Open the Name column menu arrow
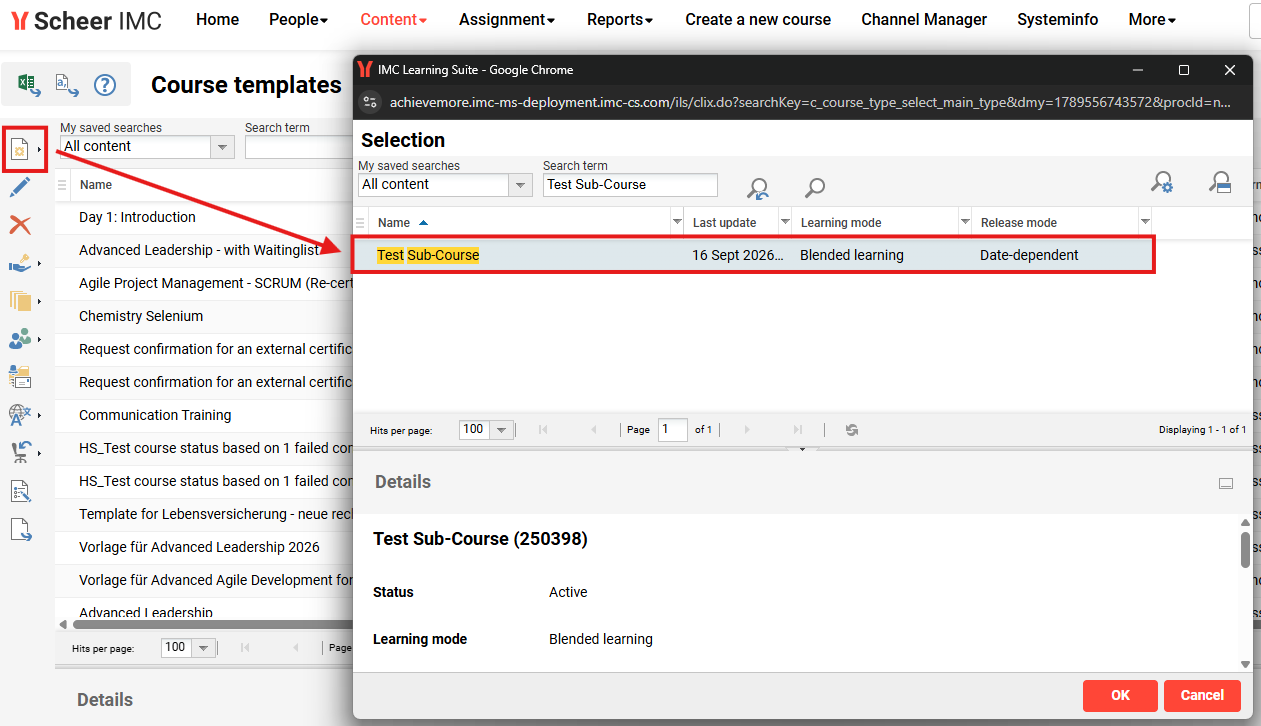1261x726 pixels. pos(677,222)
